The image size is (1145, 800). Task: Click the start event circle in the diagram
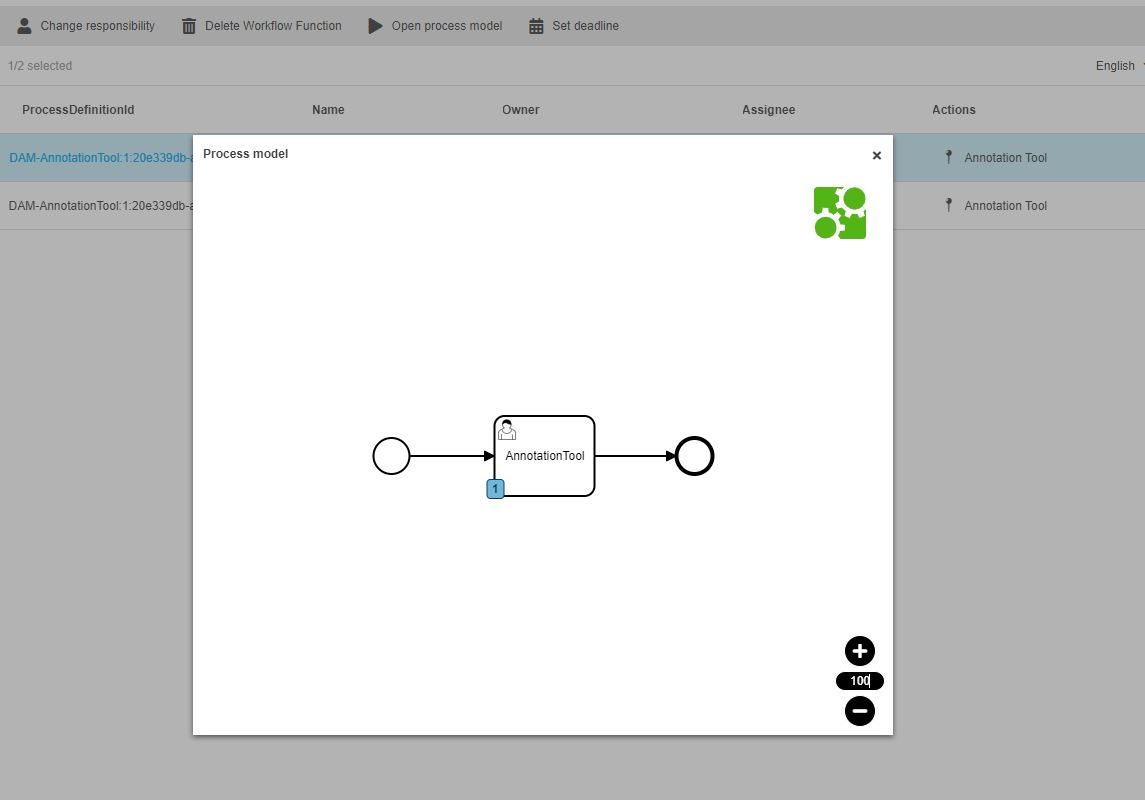(391, 456)
